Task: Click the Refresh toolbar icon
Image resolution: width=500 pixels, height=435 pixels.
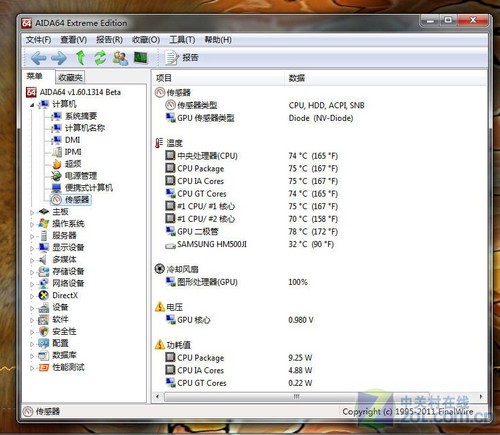Action: coord(100,58)
